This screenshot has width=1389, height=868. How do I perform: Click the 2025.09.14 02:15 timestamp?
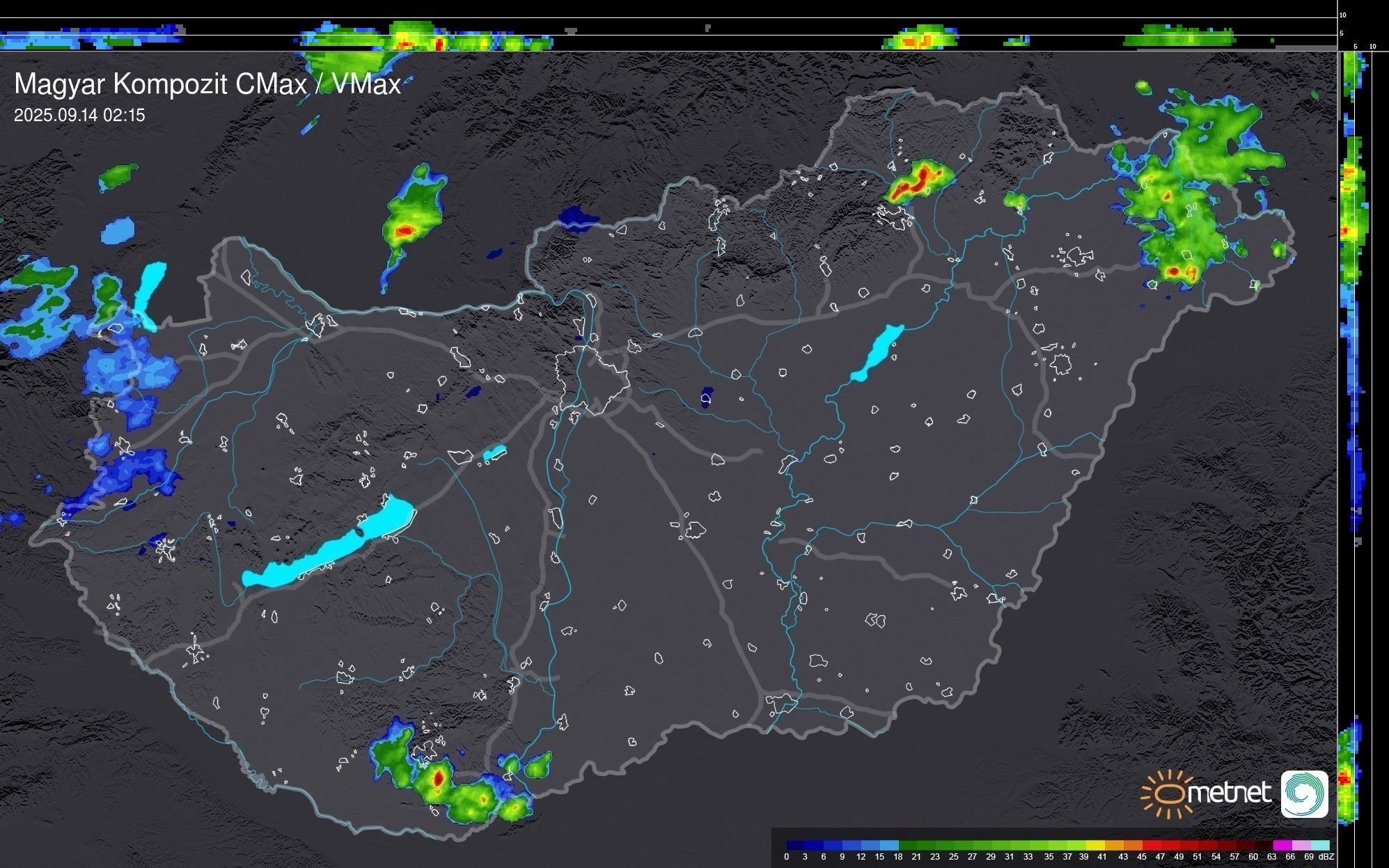point(79,115)
